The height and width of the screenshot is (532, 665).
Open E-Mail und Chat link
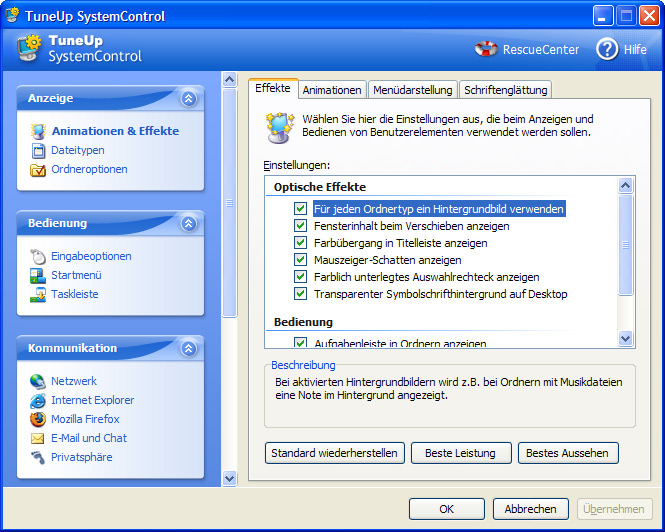tap(89, 438)
